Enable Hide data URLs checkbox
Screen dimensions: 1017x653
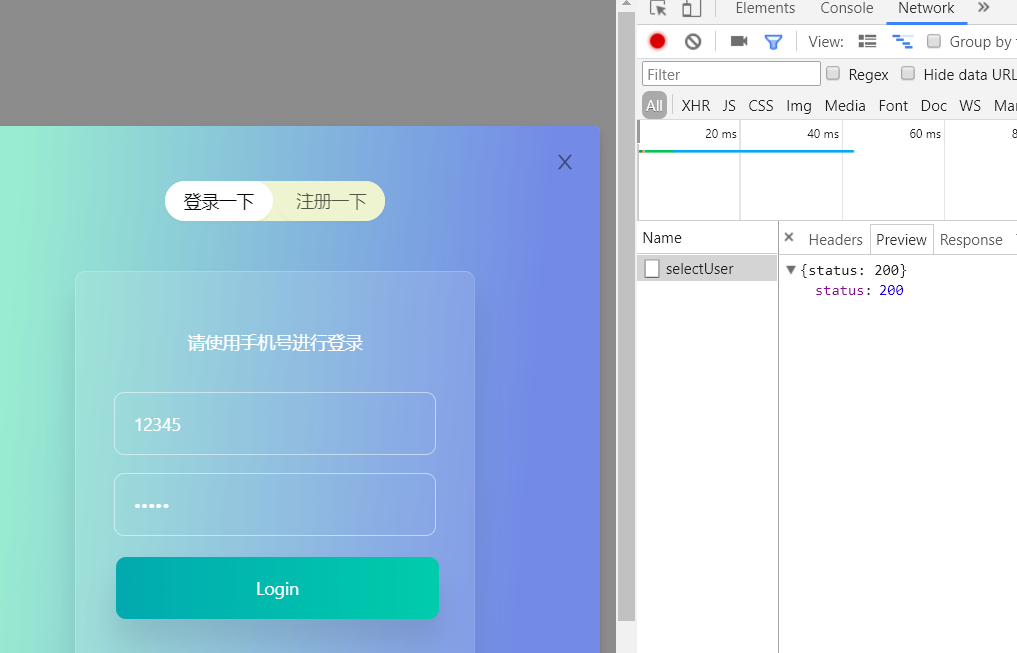tap(908, 73)
